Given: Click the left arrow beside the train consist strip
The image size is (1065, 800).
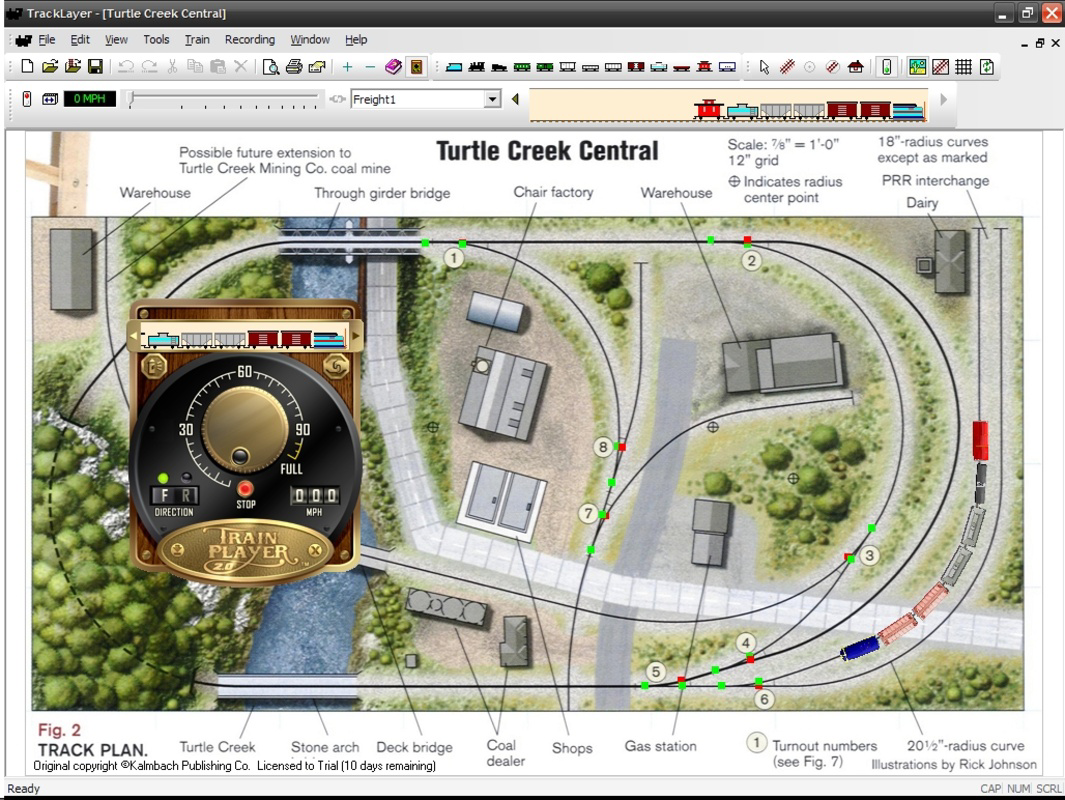Looking at the screenshot, I should [518, 99].
